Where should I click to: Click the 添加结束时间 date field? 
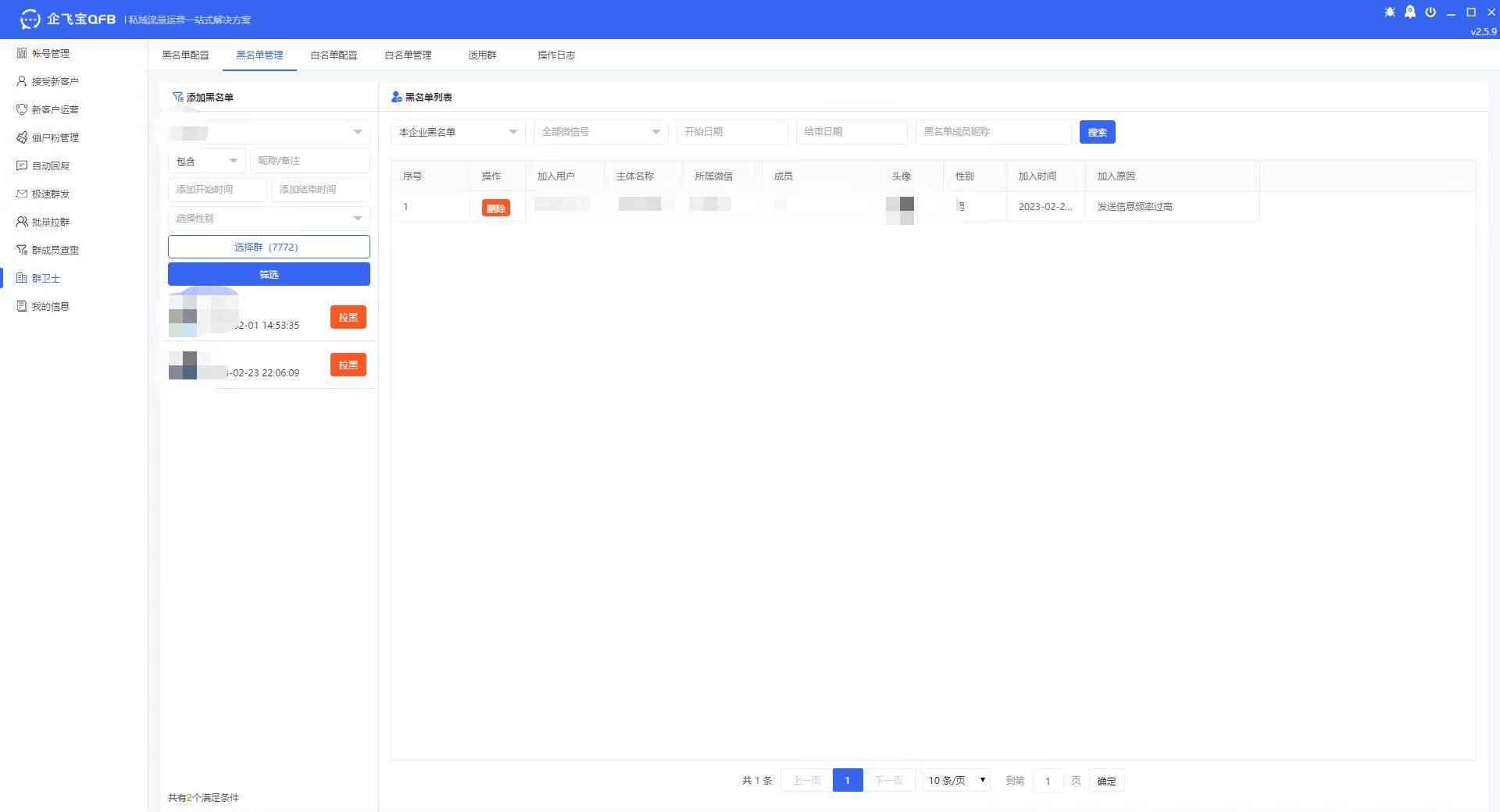pos(320,189)
